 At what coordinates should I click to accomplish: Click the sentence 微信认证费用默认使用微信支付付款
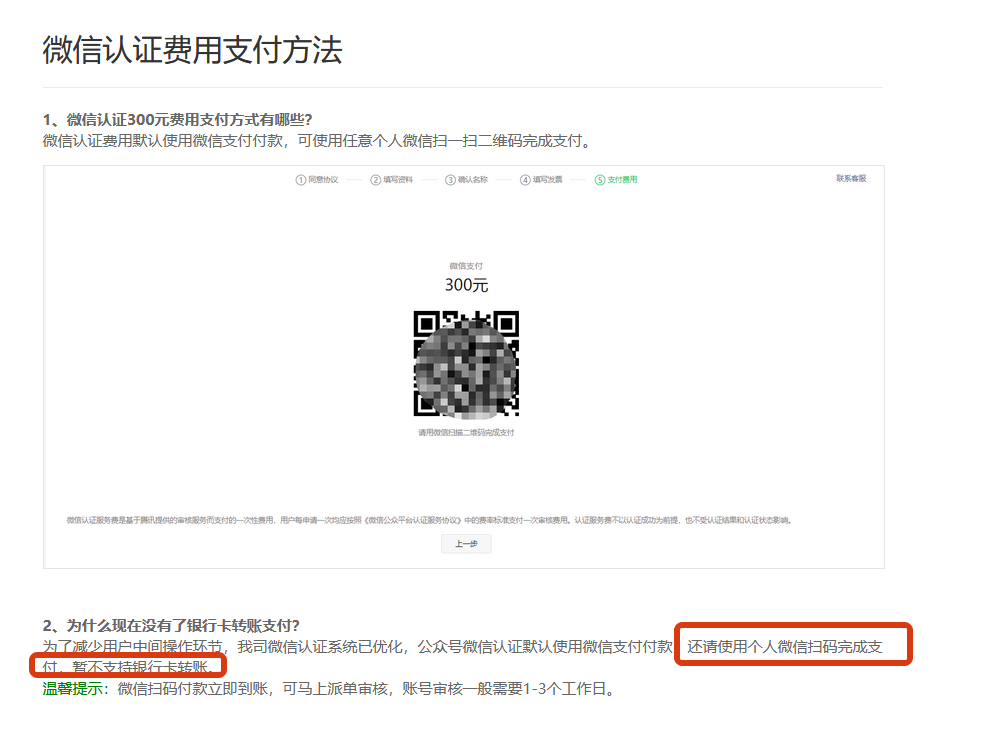(163, 141)
